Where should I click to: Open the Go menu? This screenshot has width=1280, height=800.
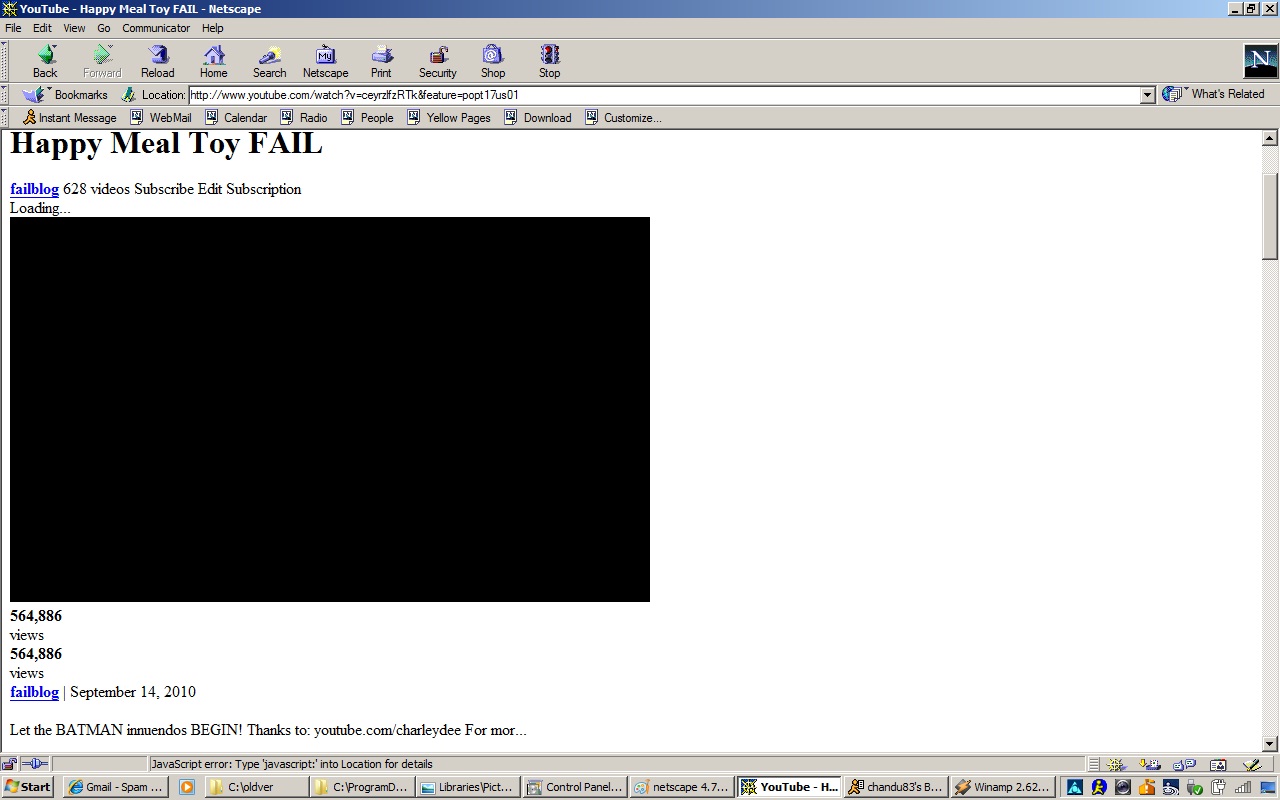(x=104, y=28)
